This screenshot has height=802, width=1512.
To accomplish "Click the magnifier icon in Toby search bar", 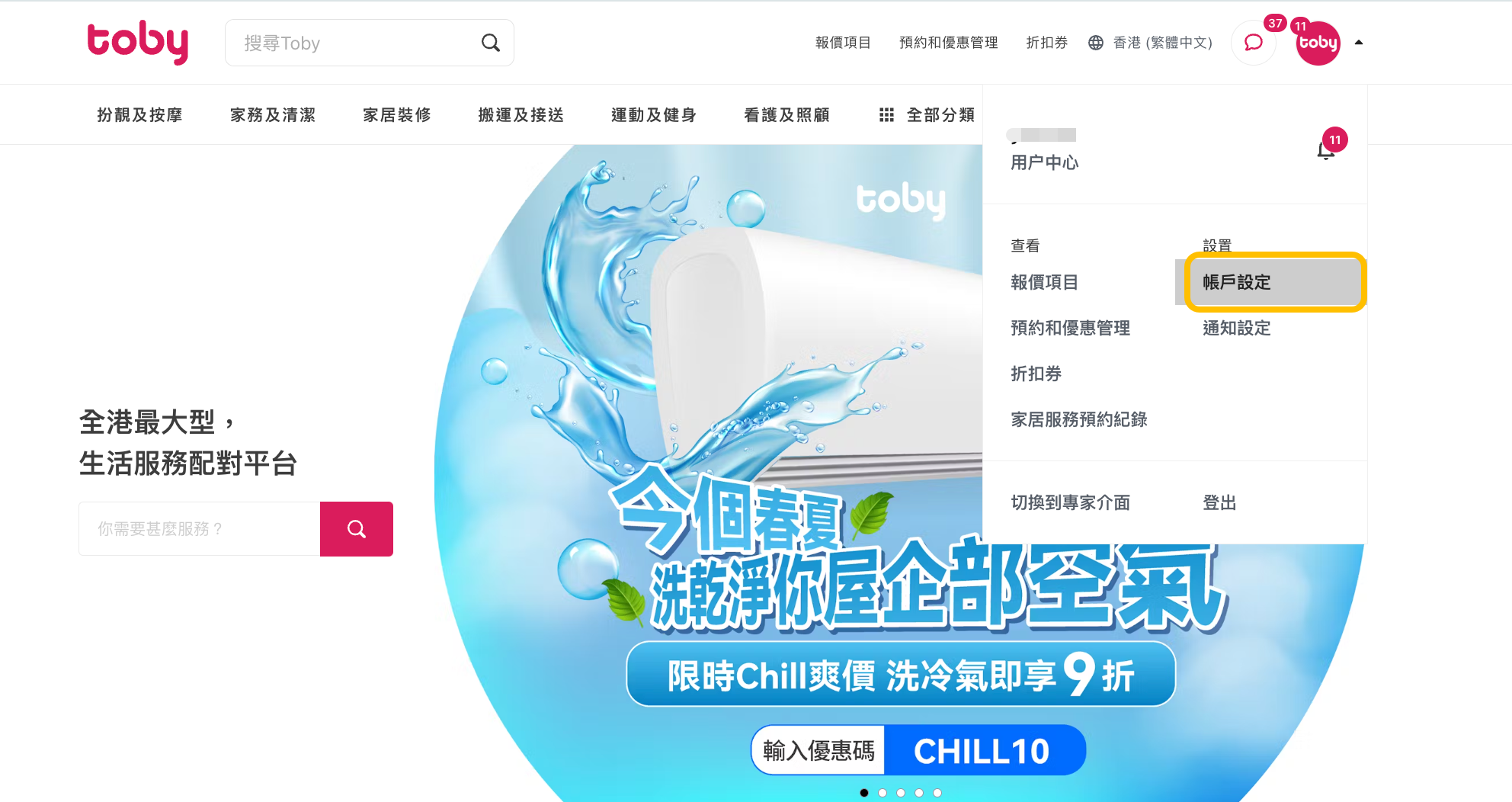I will coord(491,43).
